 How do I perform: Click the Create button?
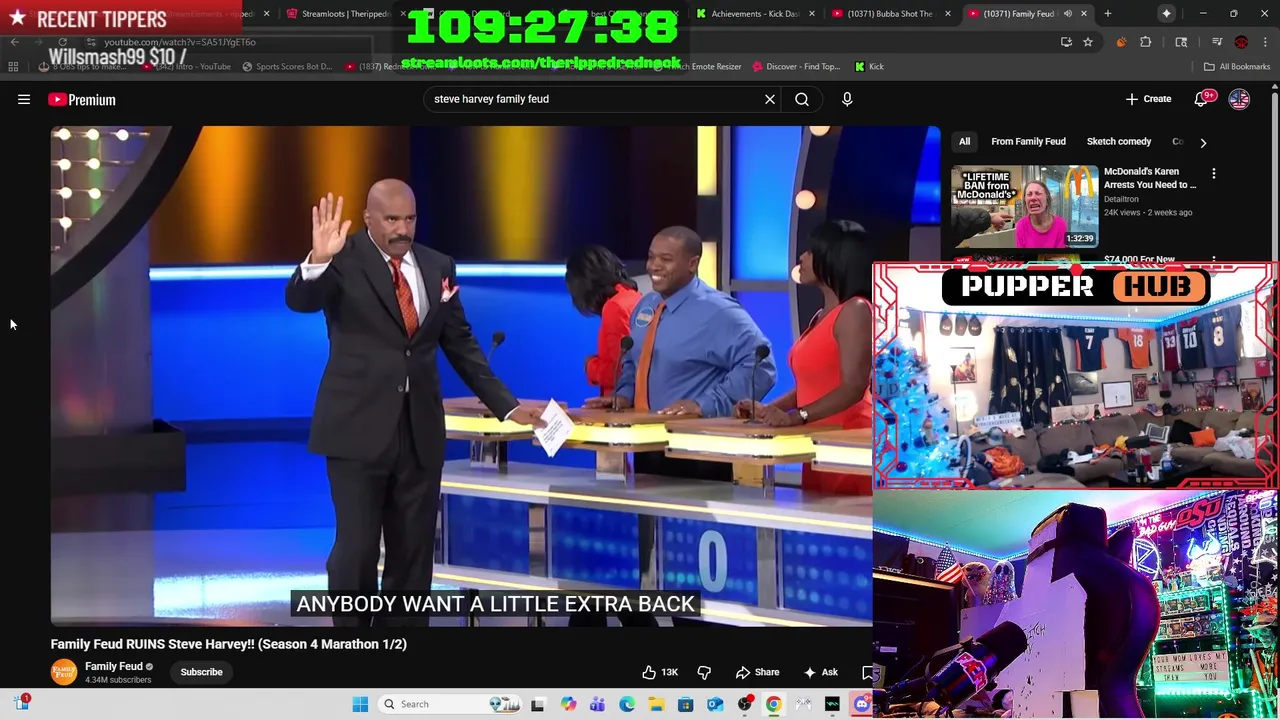(x=1148, y=99)
